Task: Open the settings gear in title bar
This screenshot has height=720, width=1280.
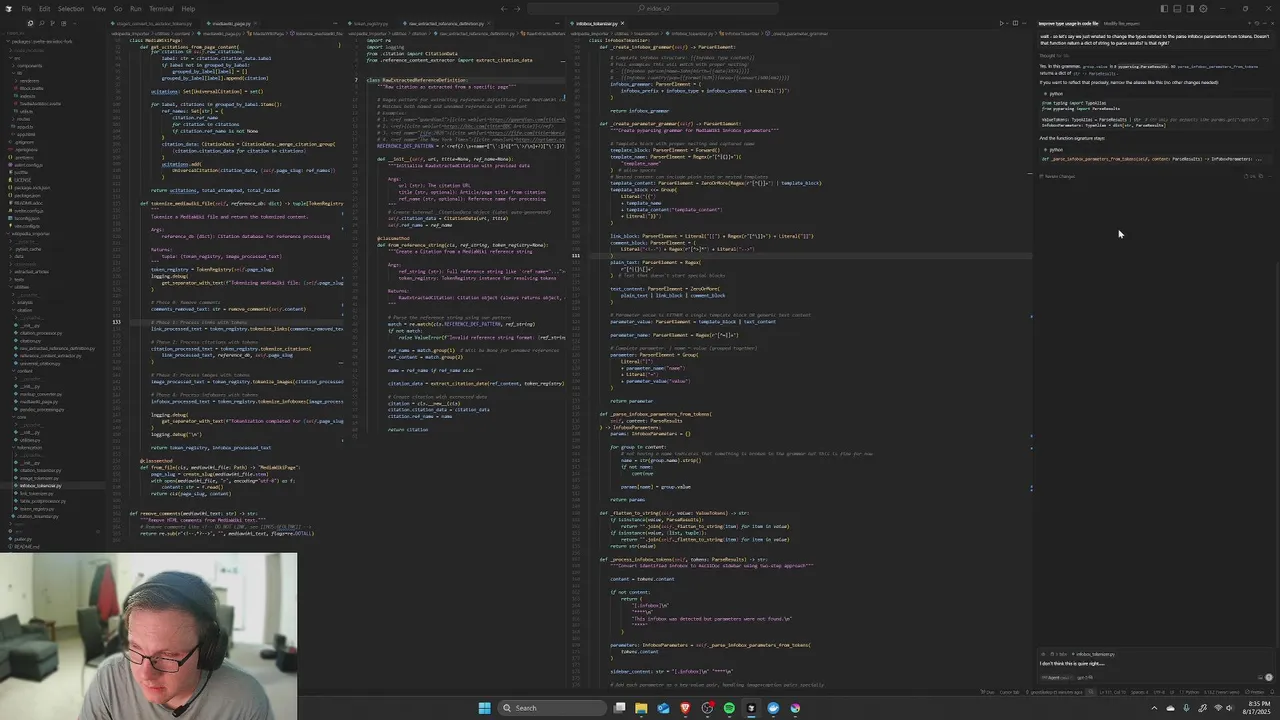Action: tap(1203, 9)
